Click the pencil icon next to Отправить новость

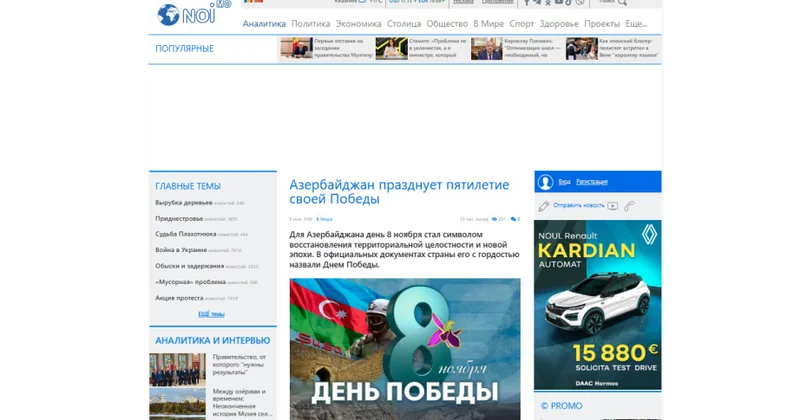point(544,206)
